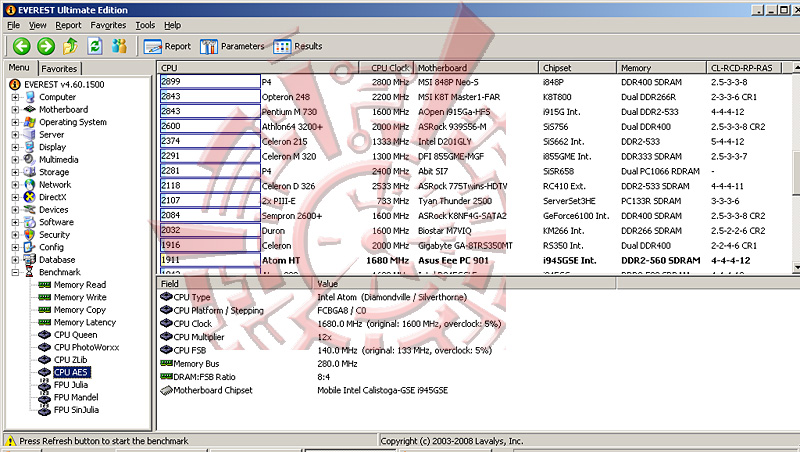800x452 pixels.
Task: Expand the Motherboard tree node
Action: pyautogui.click(x=15, y=110)
